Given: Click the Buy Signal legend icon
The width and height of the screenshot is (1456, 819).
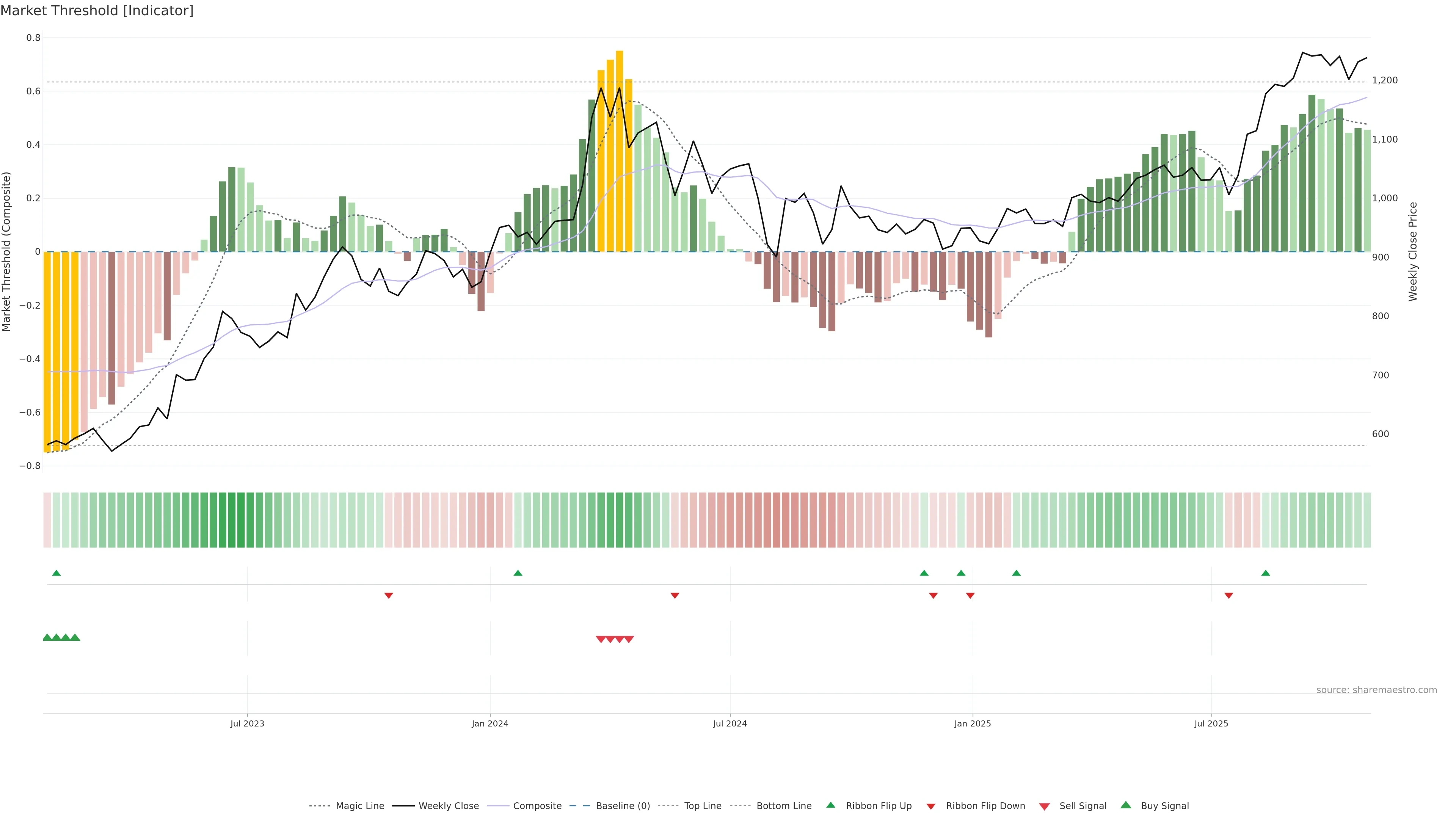Looking at the screenshot, I should (1126, 805).
